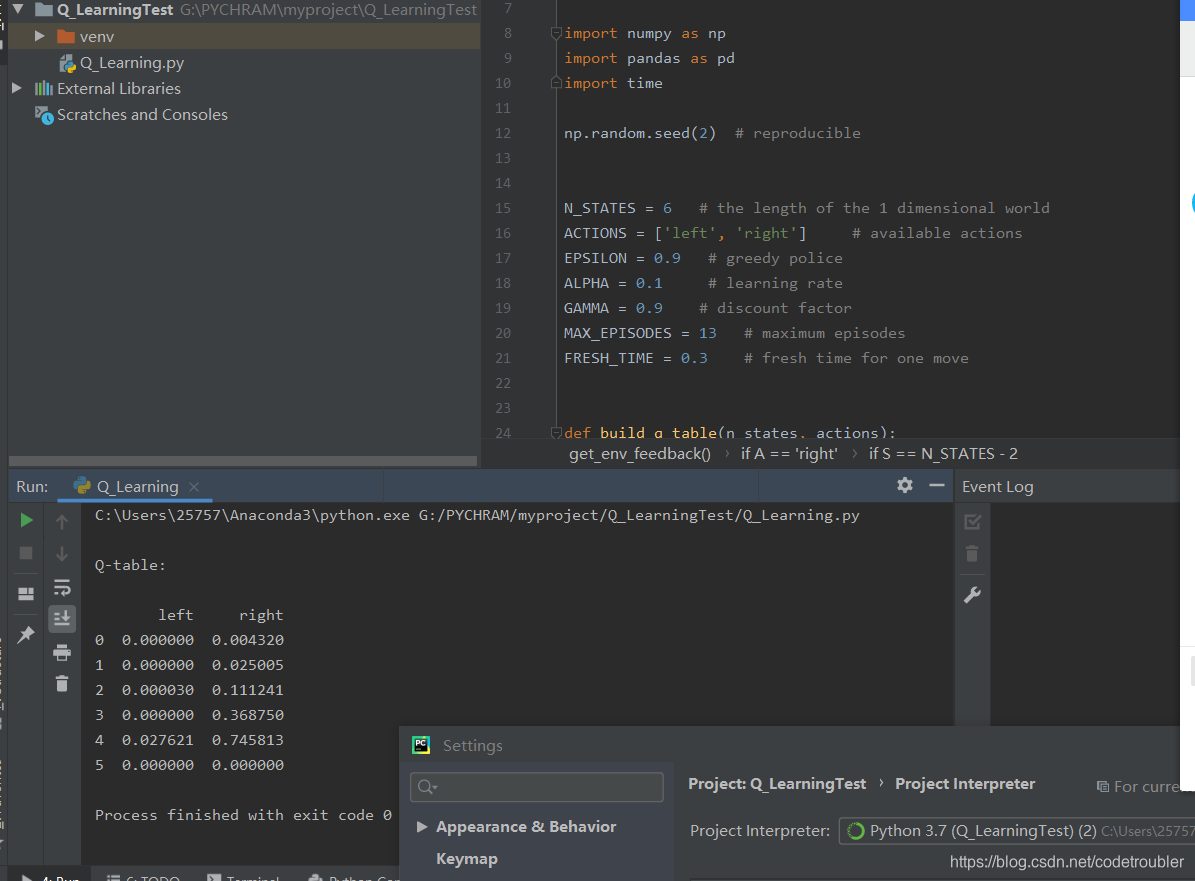Select the venv folder row
Screen dimensions: 1195x881
244,36
